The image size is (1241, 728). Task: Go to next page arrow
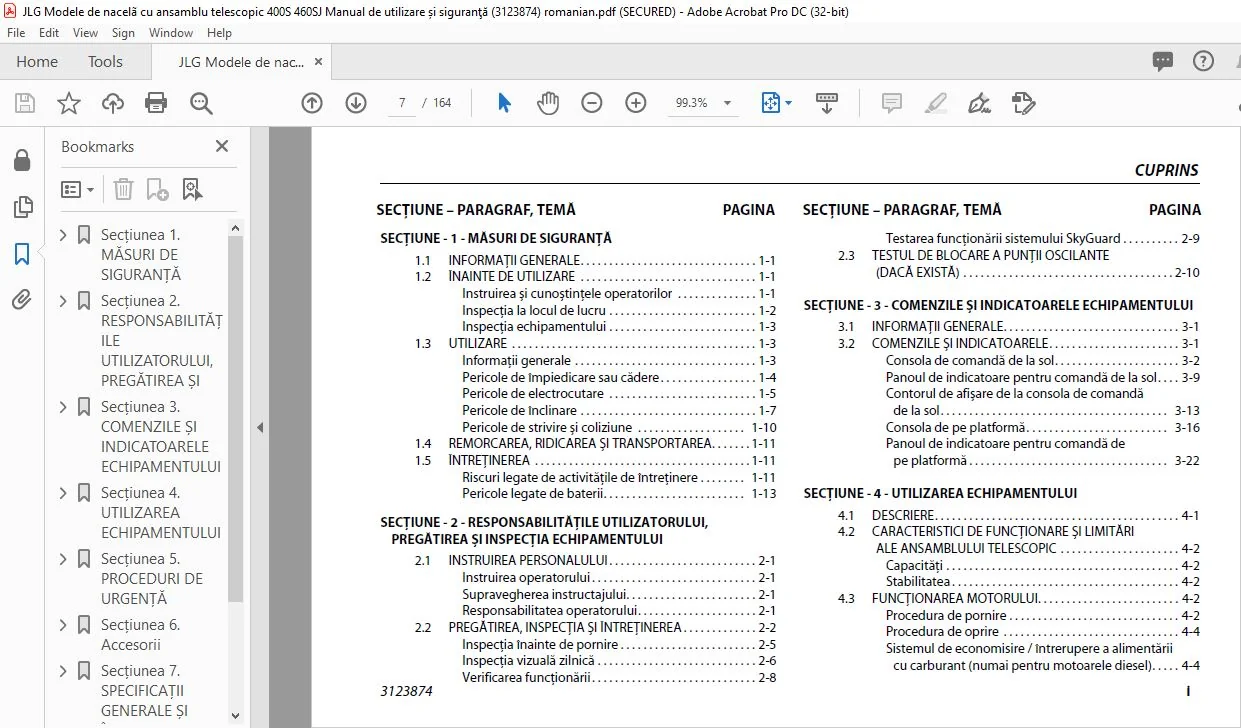pos(356,103)
